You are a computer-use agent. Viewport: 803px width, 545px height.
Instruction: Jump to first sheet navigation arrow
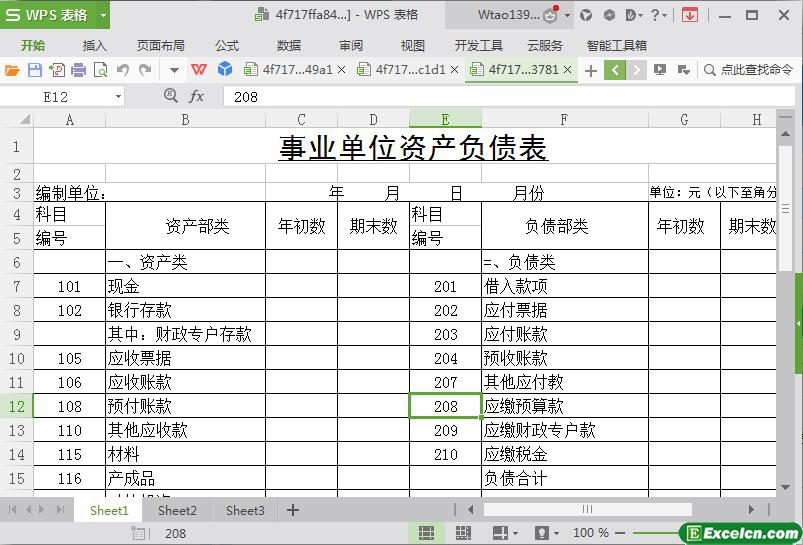12,510
